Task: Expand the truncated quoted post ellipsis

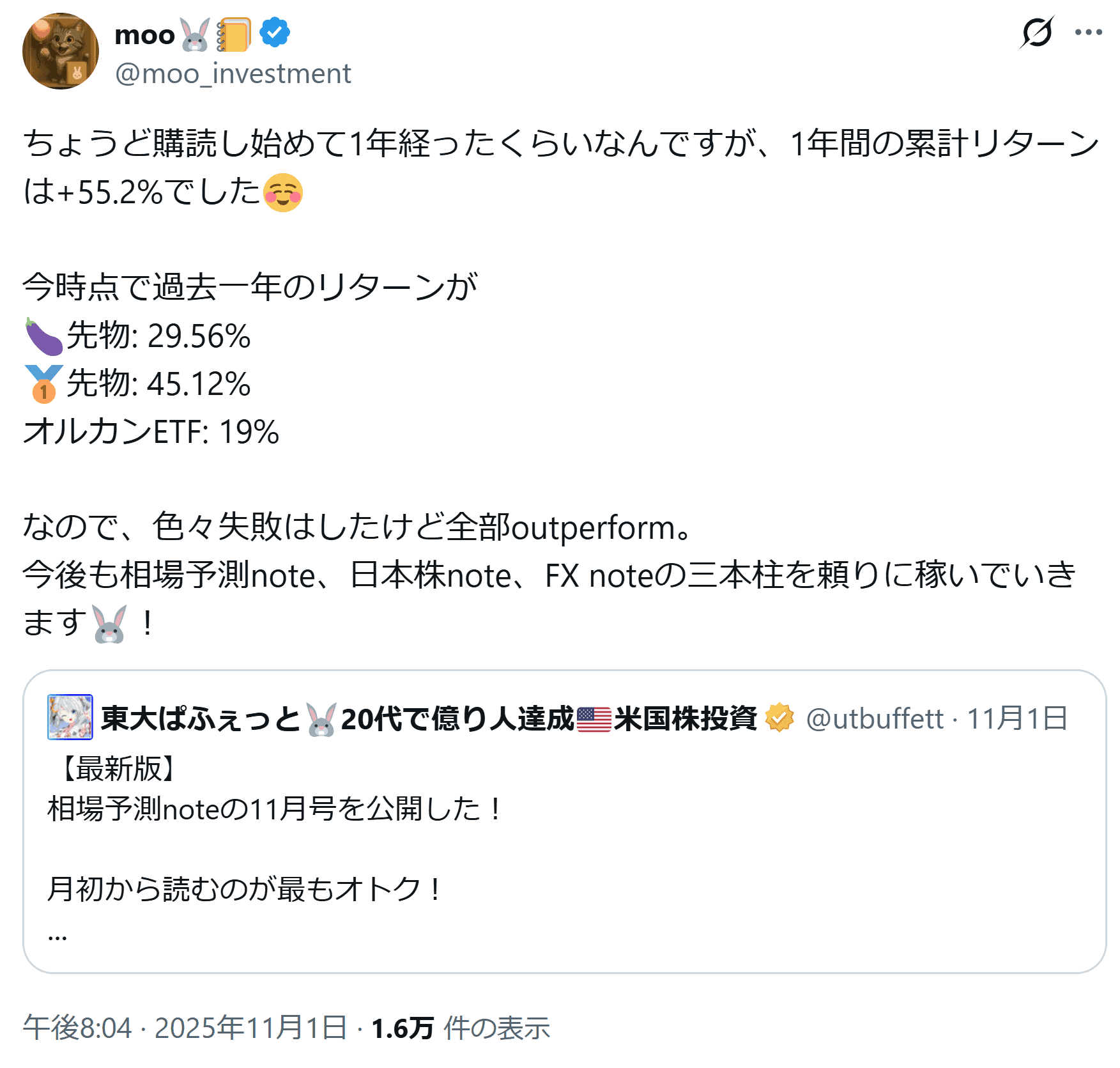Action: click(x=58, y=936)
